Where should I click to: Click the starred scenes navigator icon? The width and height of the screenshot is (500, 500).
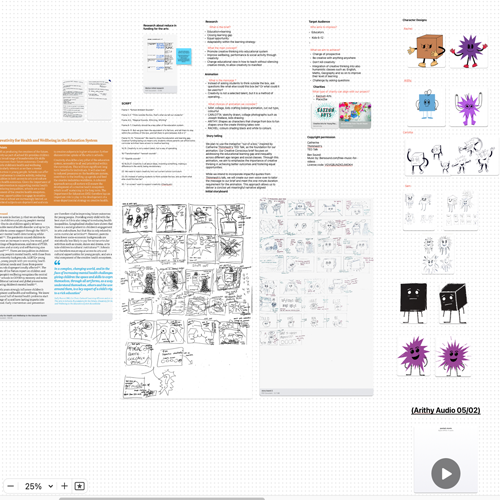(80, 486)
